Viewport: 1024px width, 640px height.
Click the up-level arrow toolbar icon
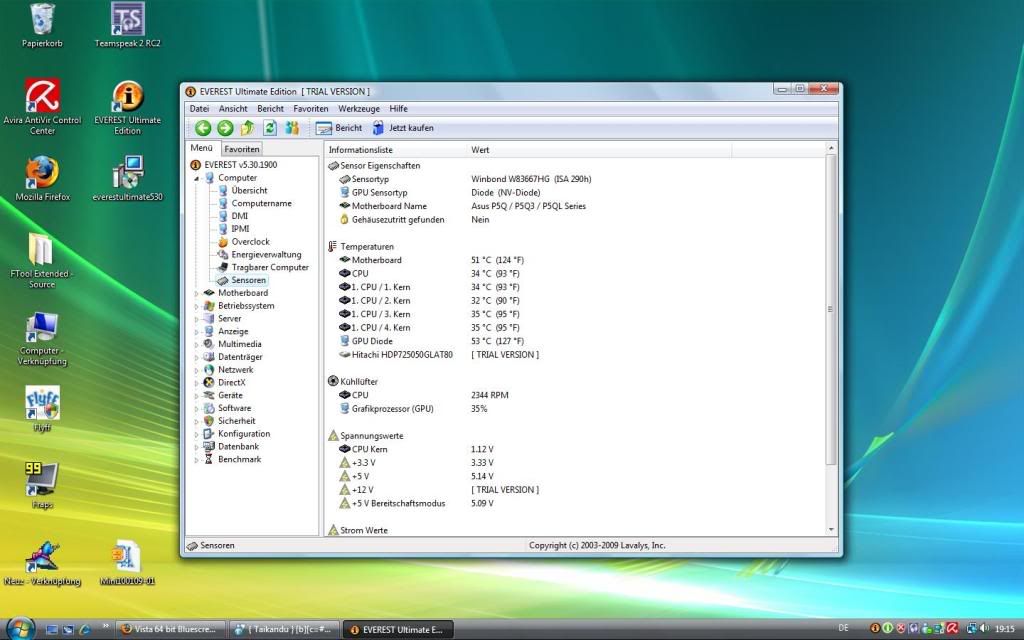248,128
